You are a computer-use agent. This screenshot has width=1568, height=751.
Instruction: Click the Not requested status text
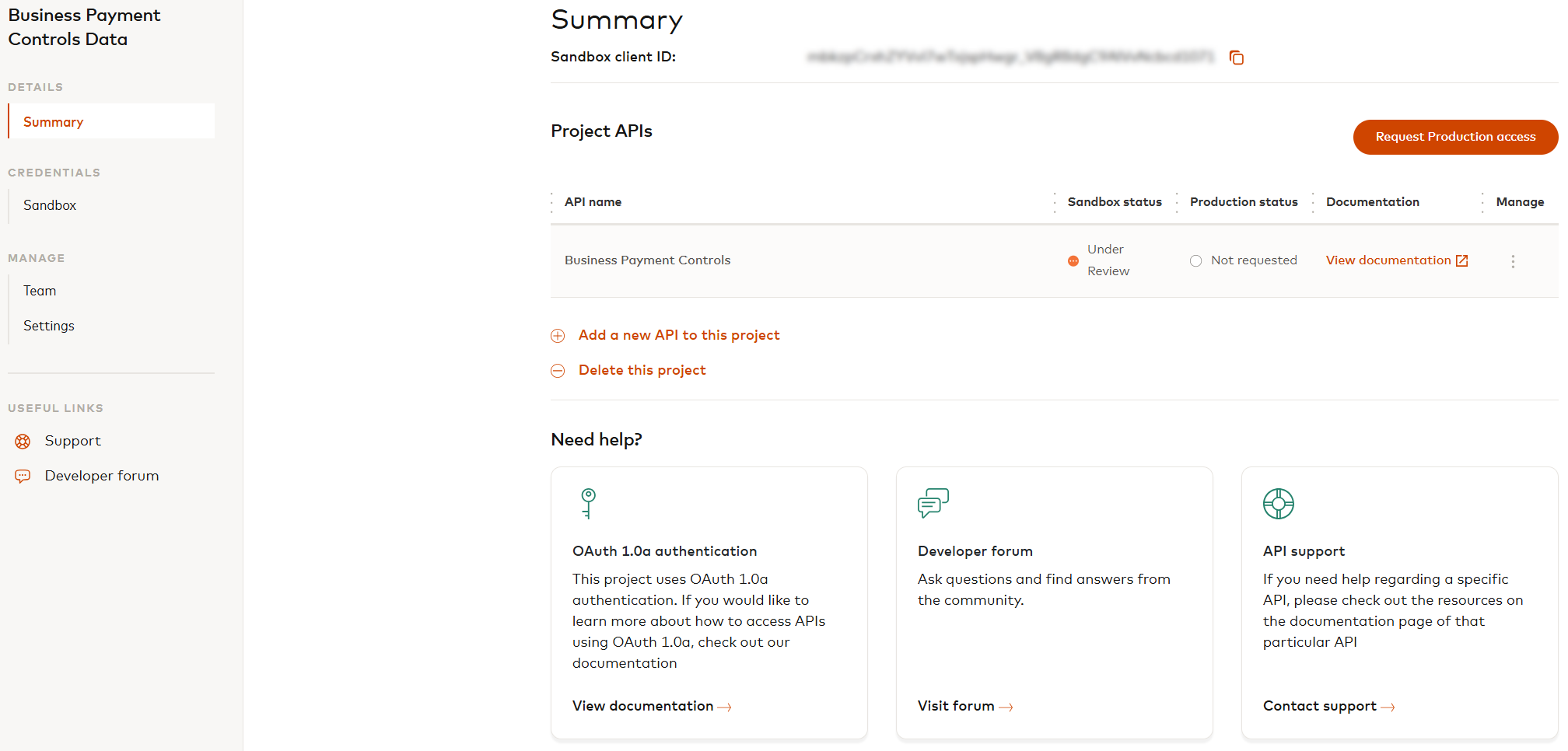(1254, 260)
